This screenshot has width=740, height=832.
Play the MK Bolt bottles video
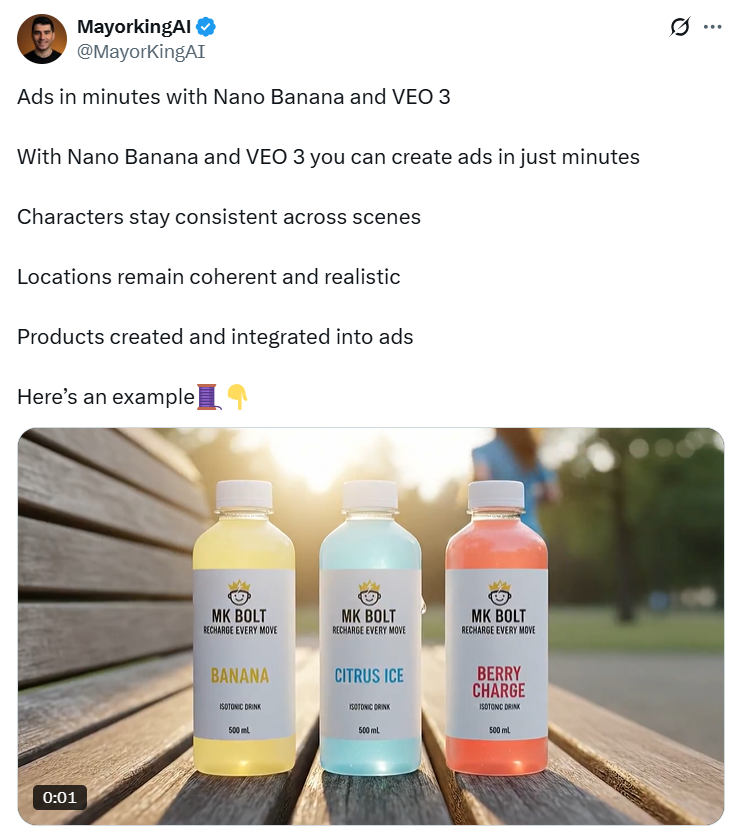coord(371,626)
